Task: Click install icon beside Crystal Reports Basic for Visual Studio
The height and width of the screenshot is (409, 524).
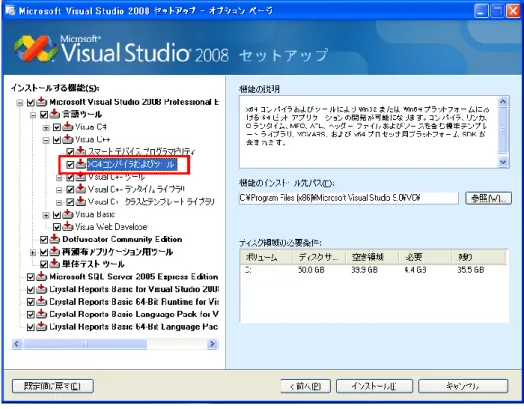Action: [41, 289]
